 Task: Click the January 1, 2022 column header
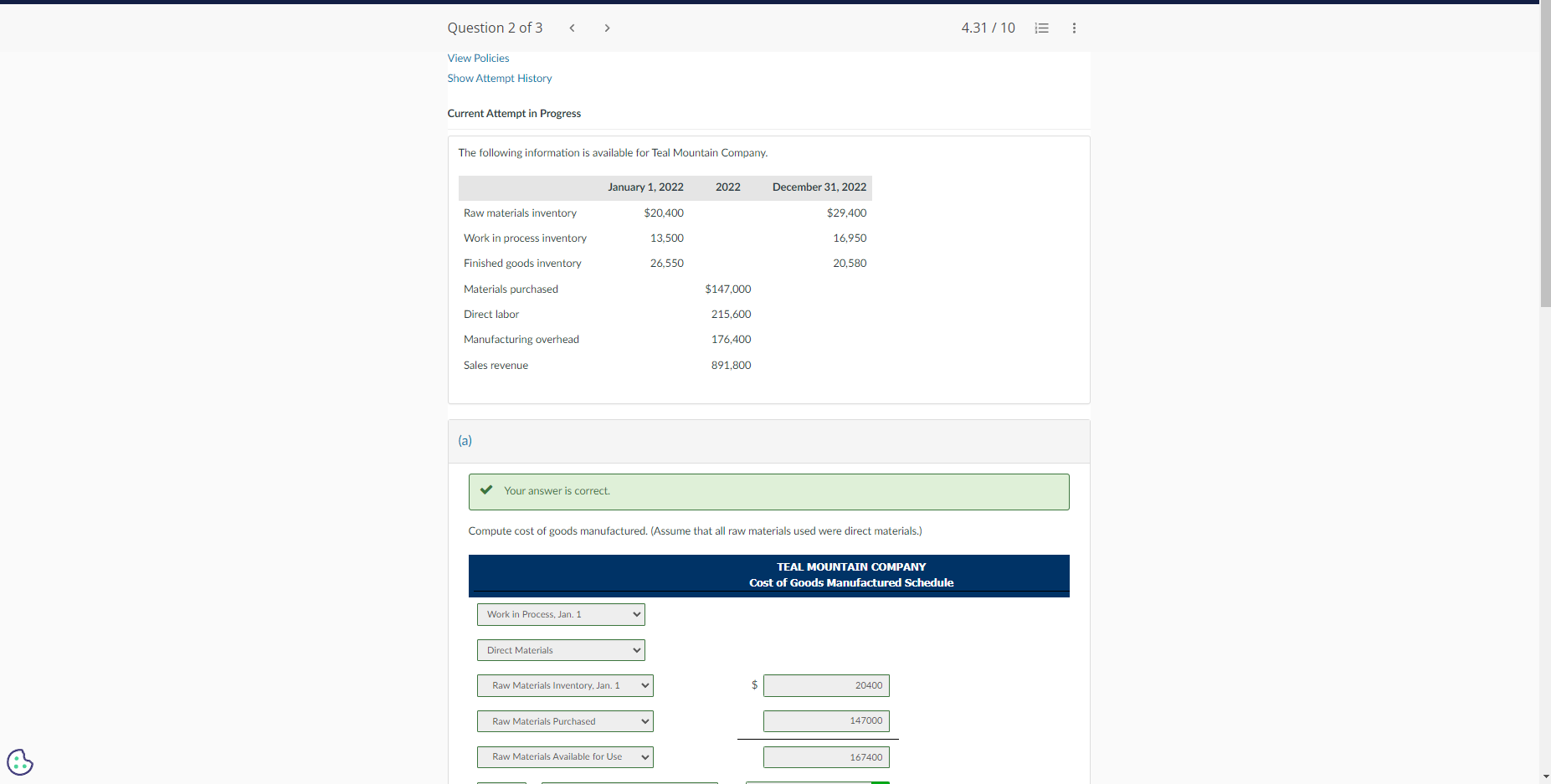(645, 187)
